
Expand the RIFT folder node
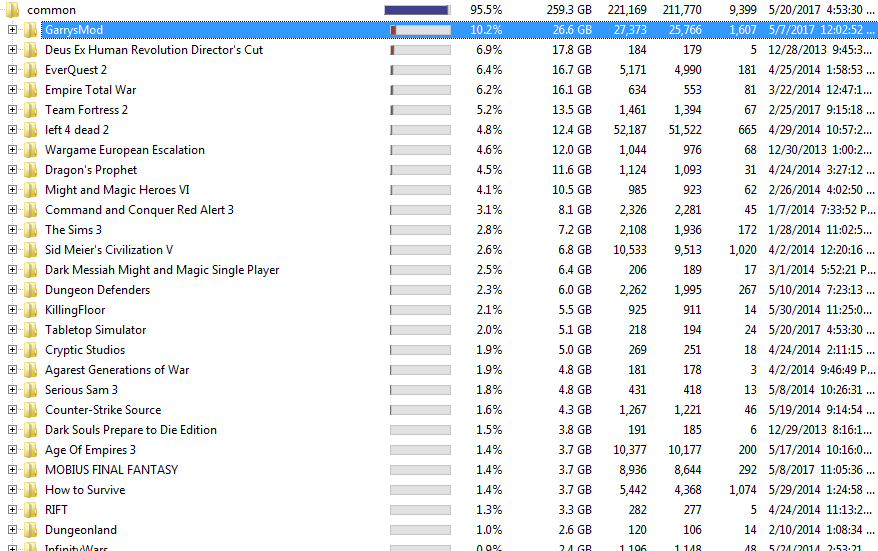(x=12, y=510)
